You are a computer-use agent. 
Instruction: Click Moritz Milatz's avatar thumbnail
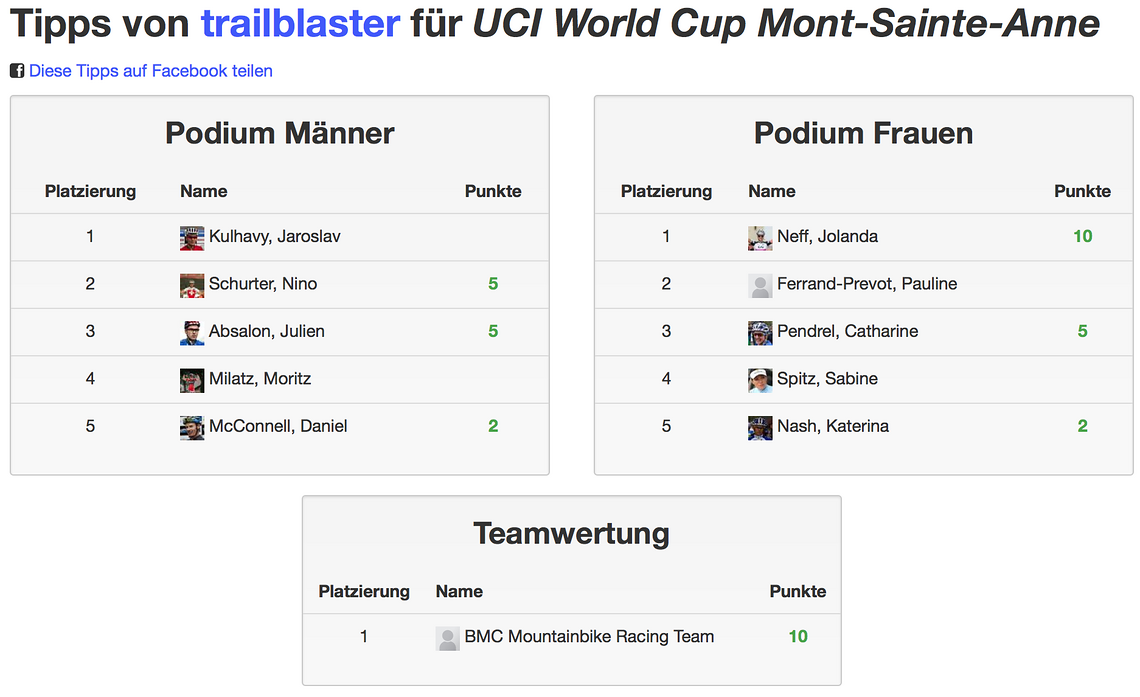click(x=192, y=380)
